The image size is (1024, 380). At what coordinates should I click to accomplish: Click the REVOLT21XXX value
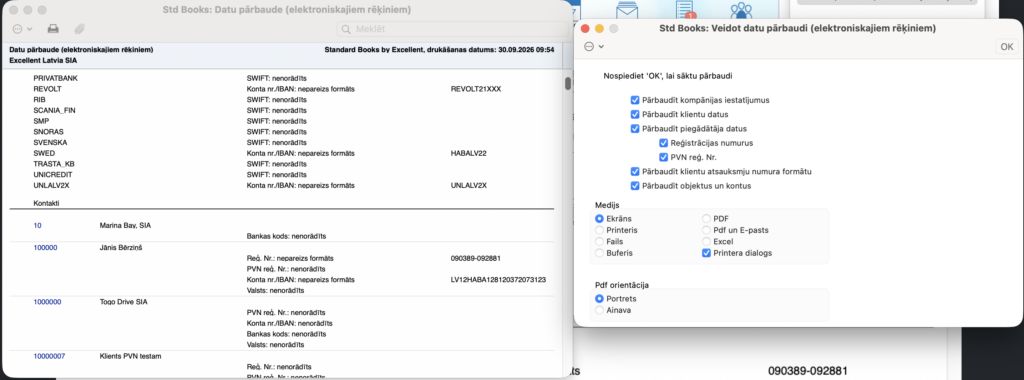coord(475,89)
